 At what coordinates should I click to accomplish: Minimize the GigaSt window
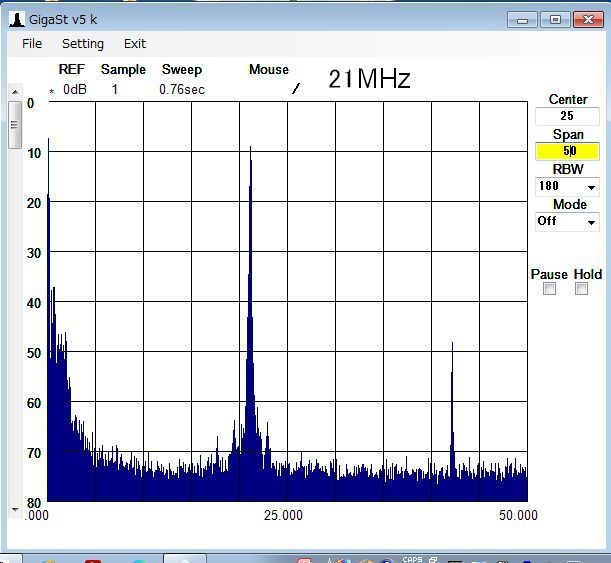[x=522, y=19]
